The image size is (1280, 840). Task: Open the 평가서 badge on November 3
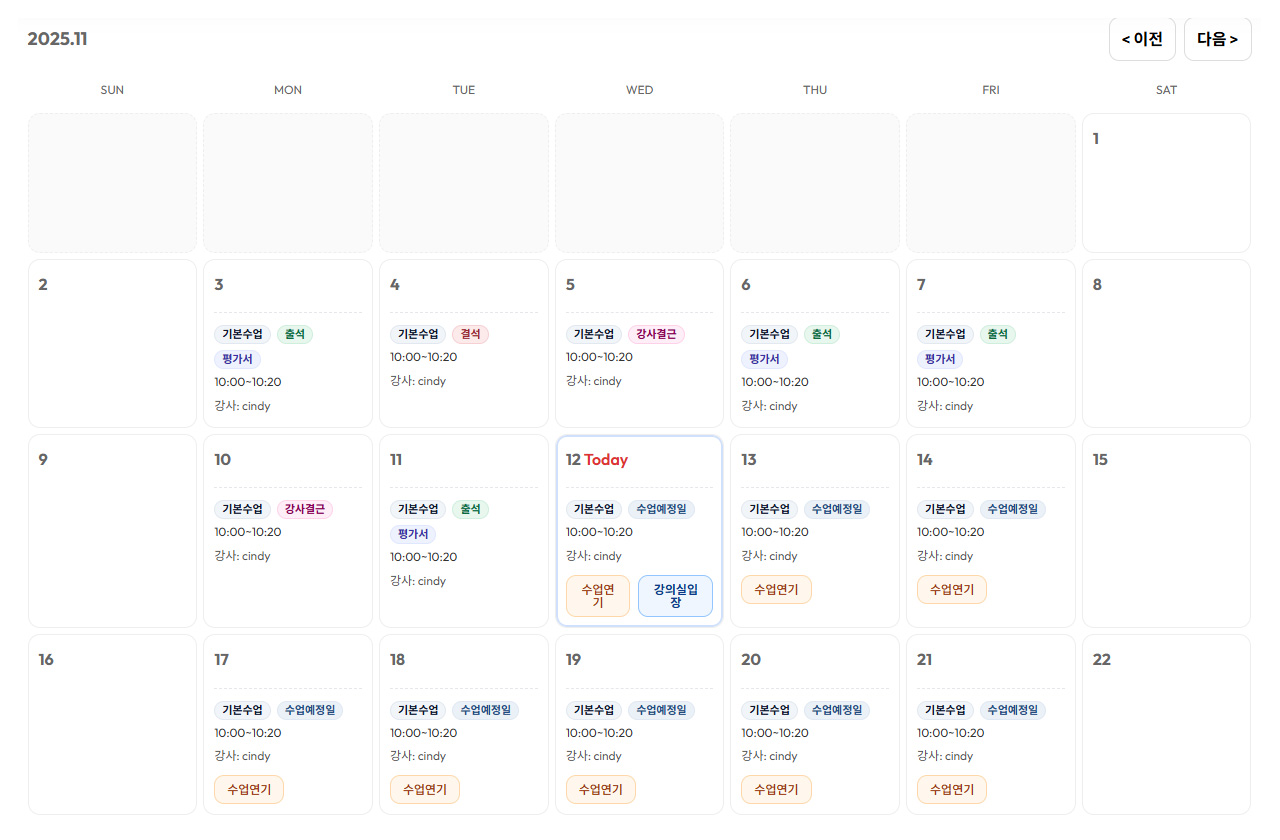[237, 359]
